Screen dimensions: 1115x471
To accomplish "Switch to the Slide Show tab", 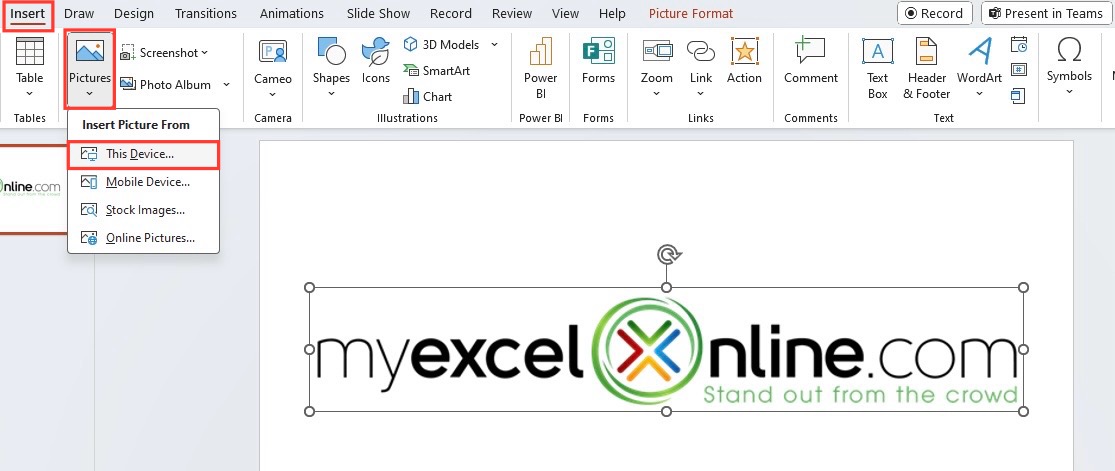I will 378,14.
